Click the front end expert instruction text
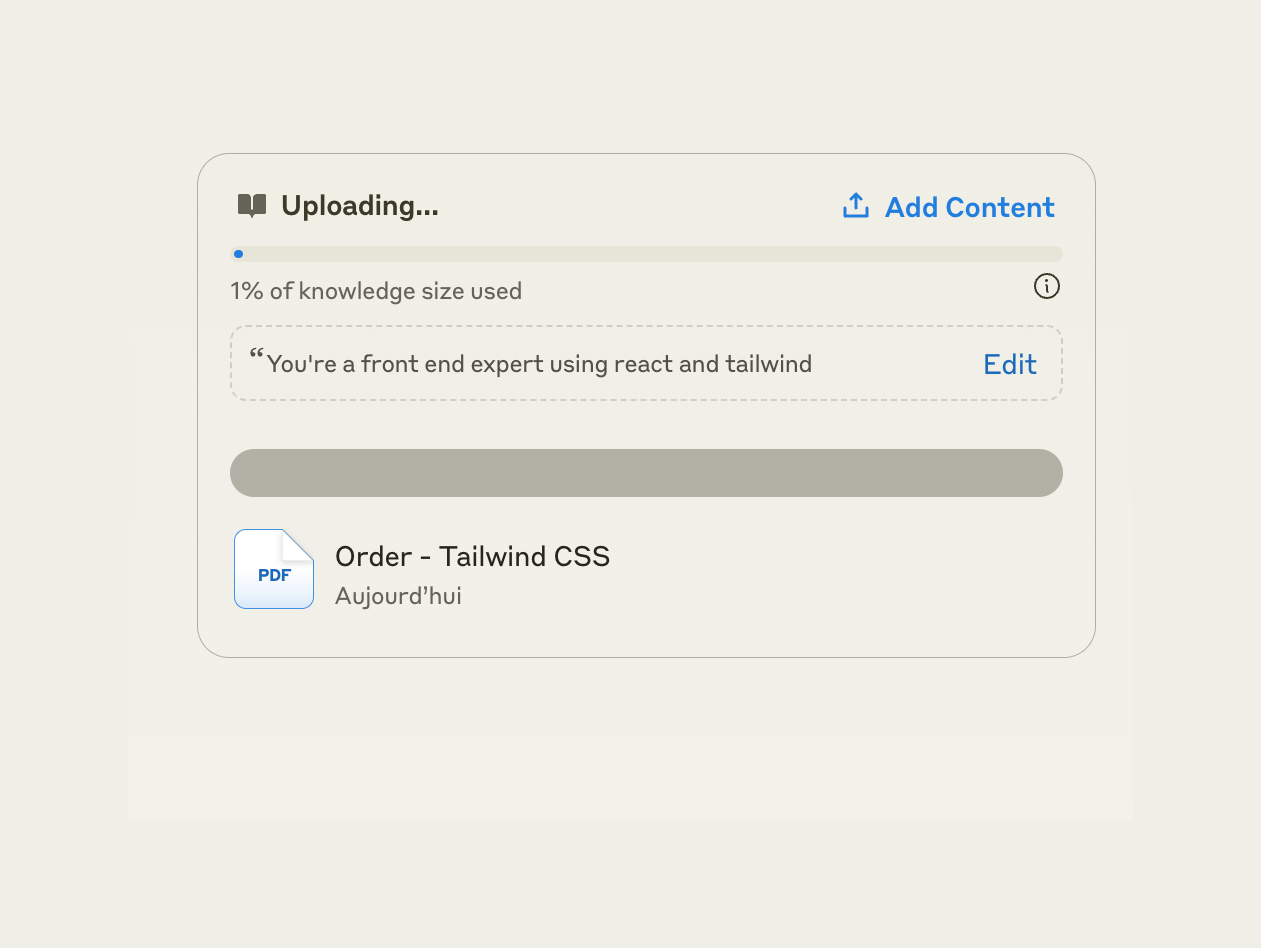Viewport: 1261px width, 948px height. click(500, 364)
